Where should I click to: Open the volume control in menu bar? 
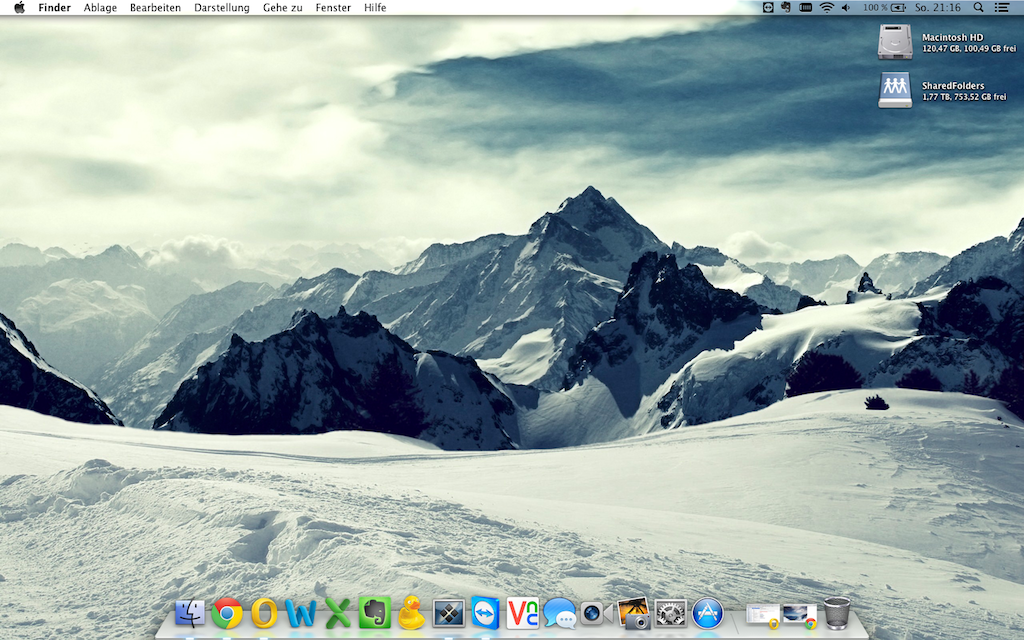[846, 7]
